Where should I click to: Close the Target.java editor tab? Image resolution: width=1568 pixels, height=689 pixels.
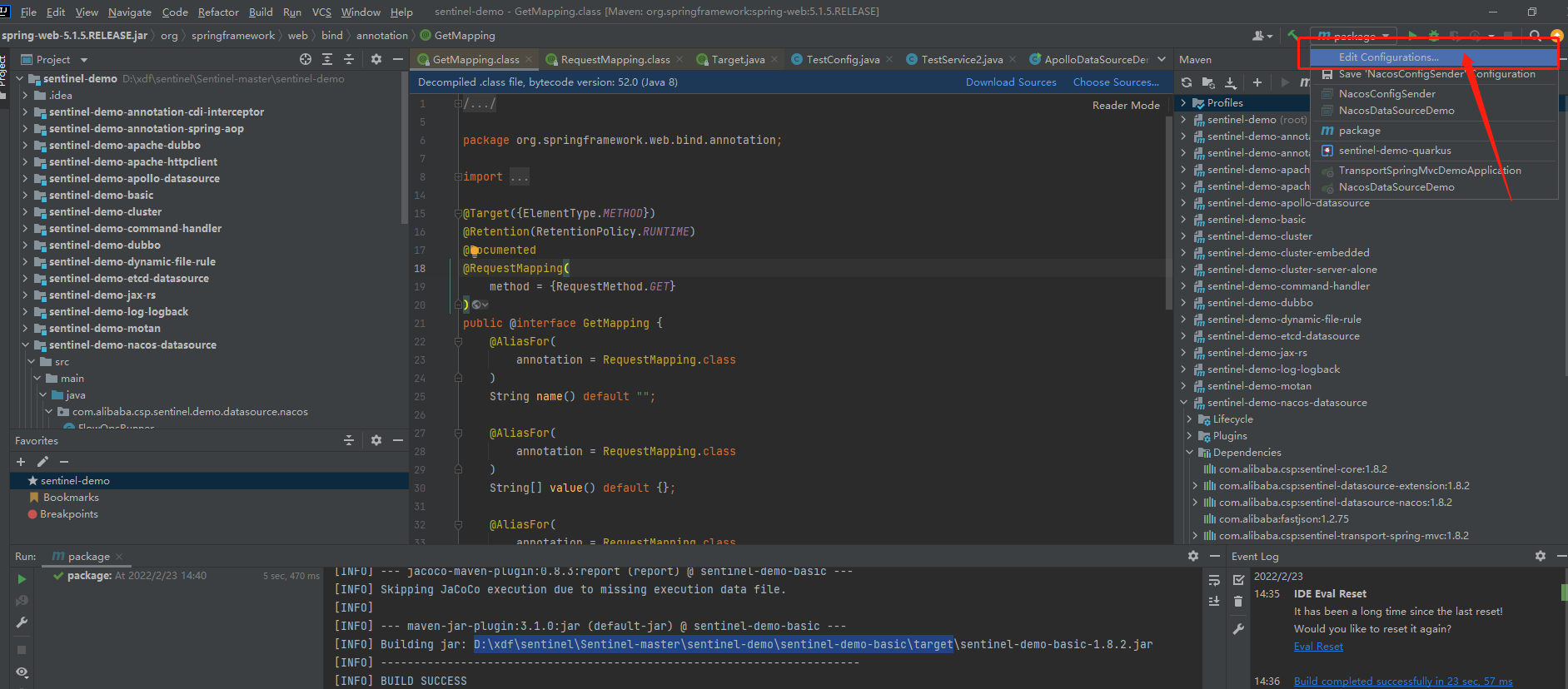click(774, 59)
